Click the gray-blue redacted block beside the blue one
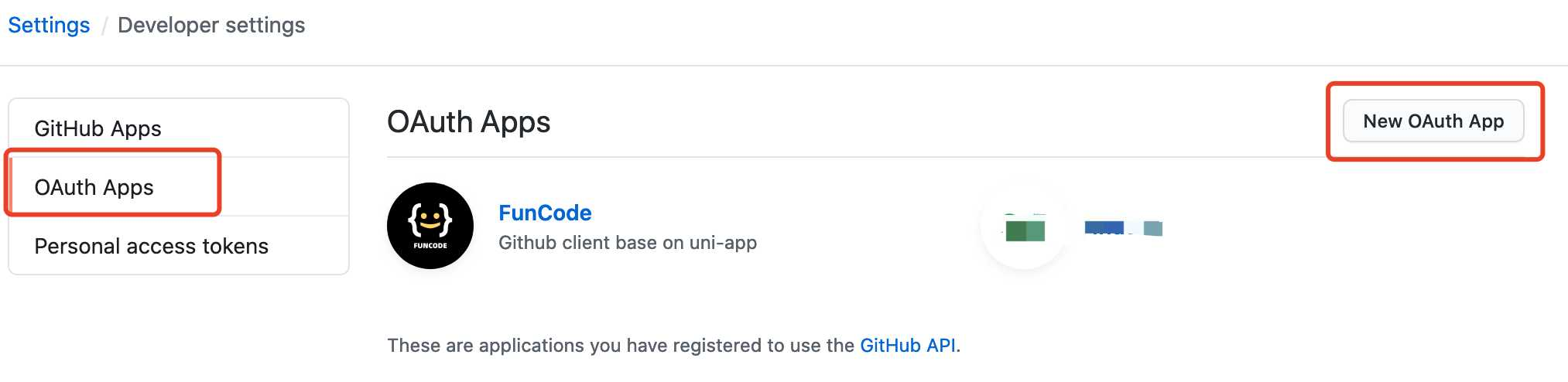The height and width of the screenshot is (382, 1568). [x=1153, y=228]
